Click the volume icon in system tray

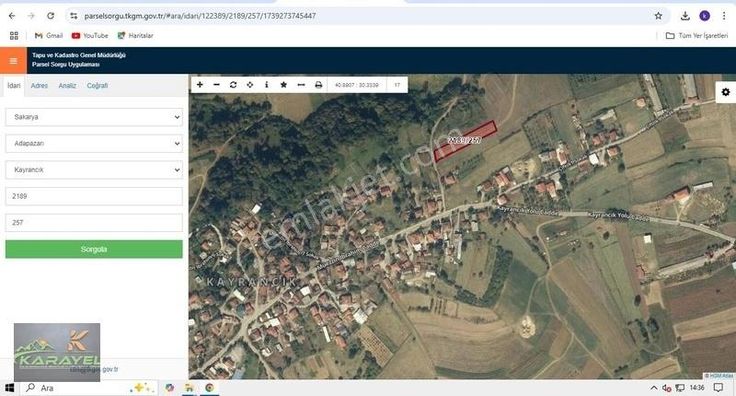click(x=666, y=388)
